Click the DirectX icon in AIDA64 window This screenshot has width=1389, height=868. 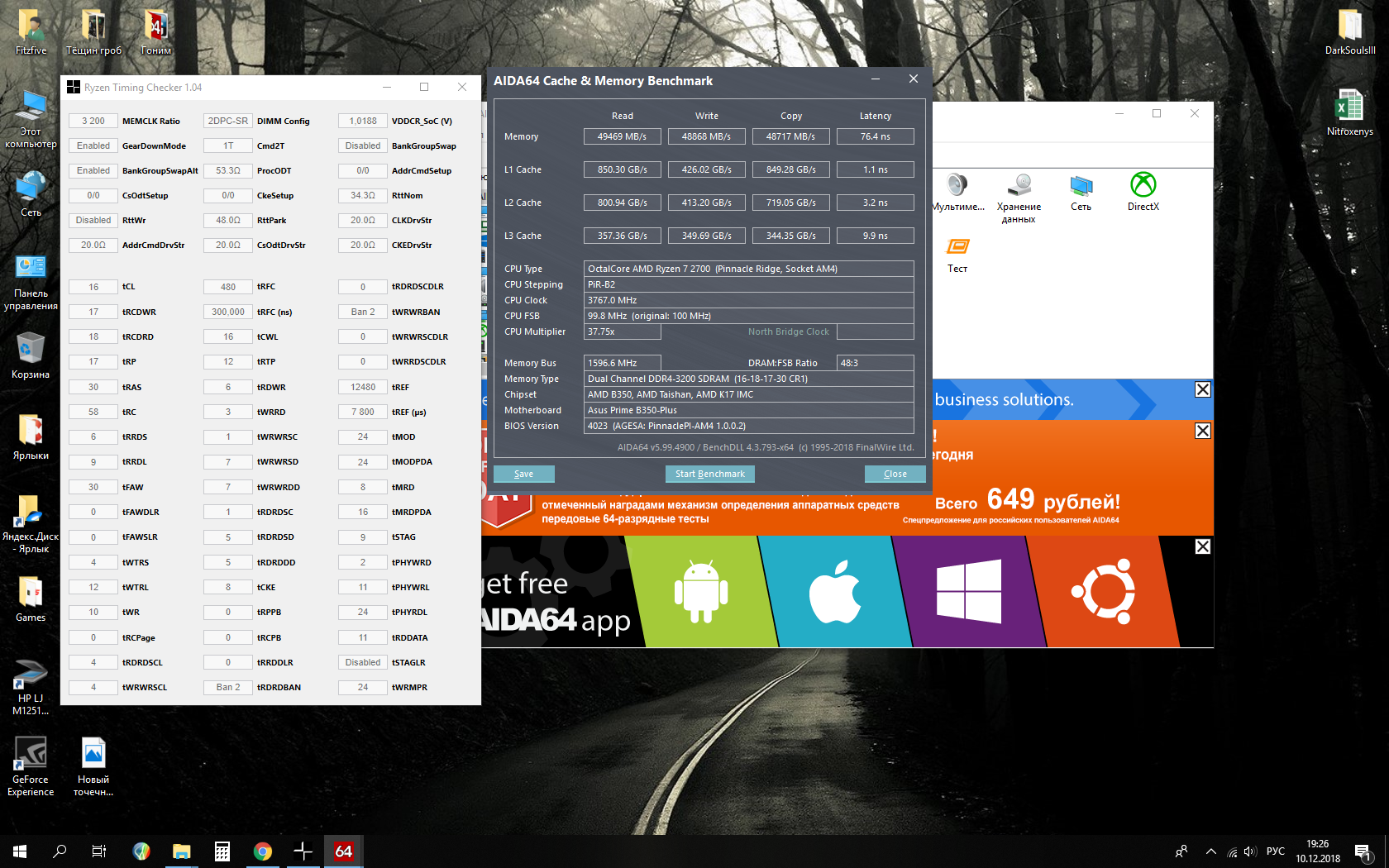point(1143,192)
